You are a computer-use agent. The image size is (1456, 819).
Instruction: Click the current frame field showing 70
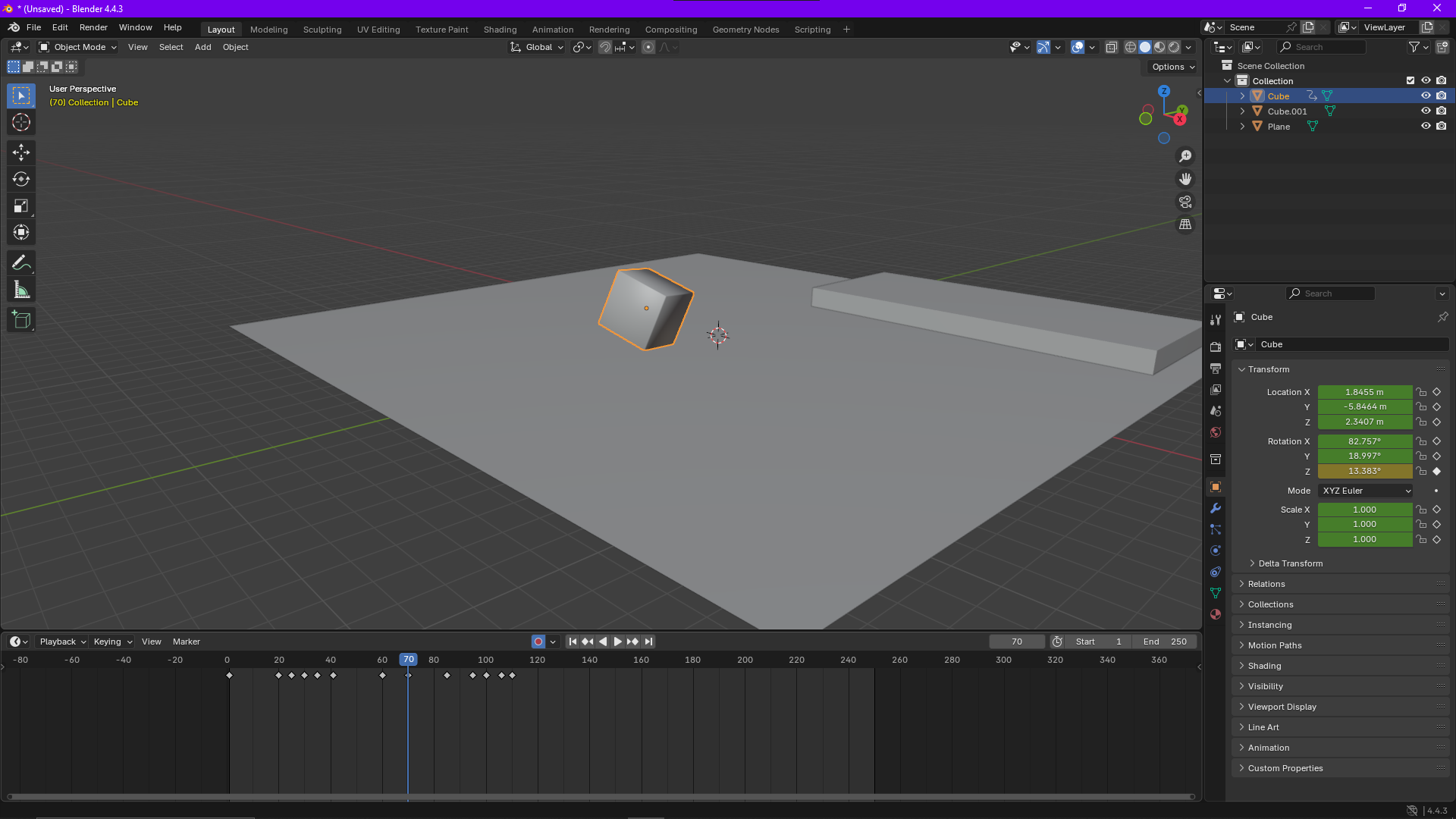[x=1017, y=642]
